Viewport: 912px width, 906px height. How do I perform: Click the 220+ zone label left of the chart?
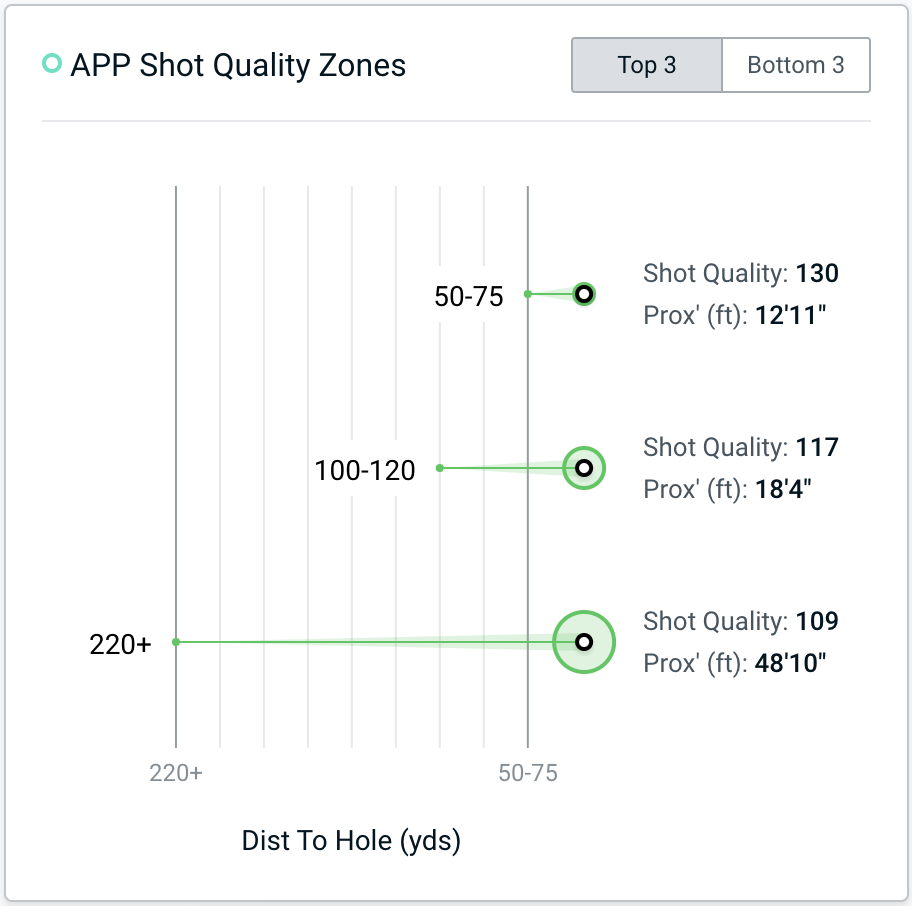(121, 645)
